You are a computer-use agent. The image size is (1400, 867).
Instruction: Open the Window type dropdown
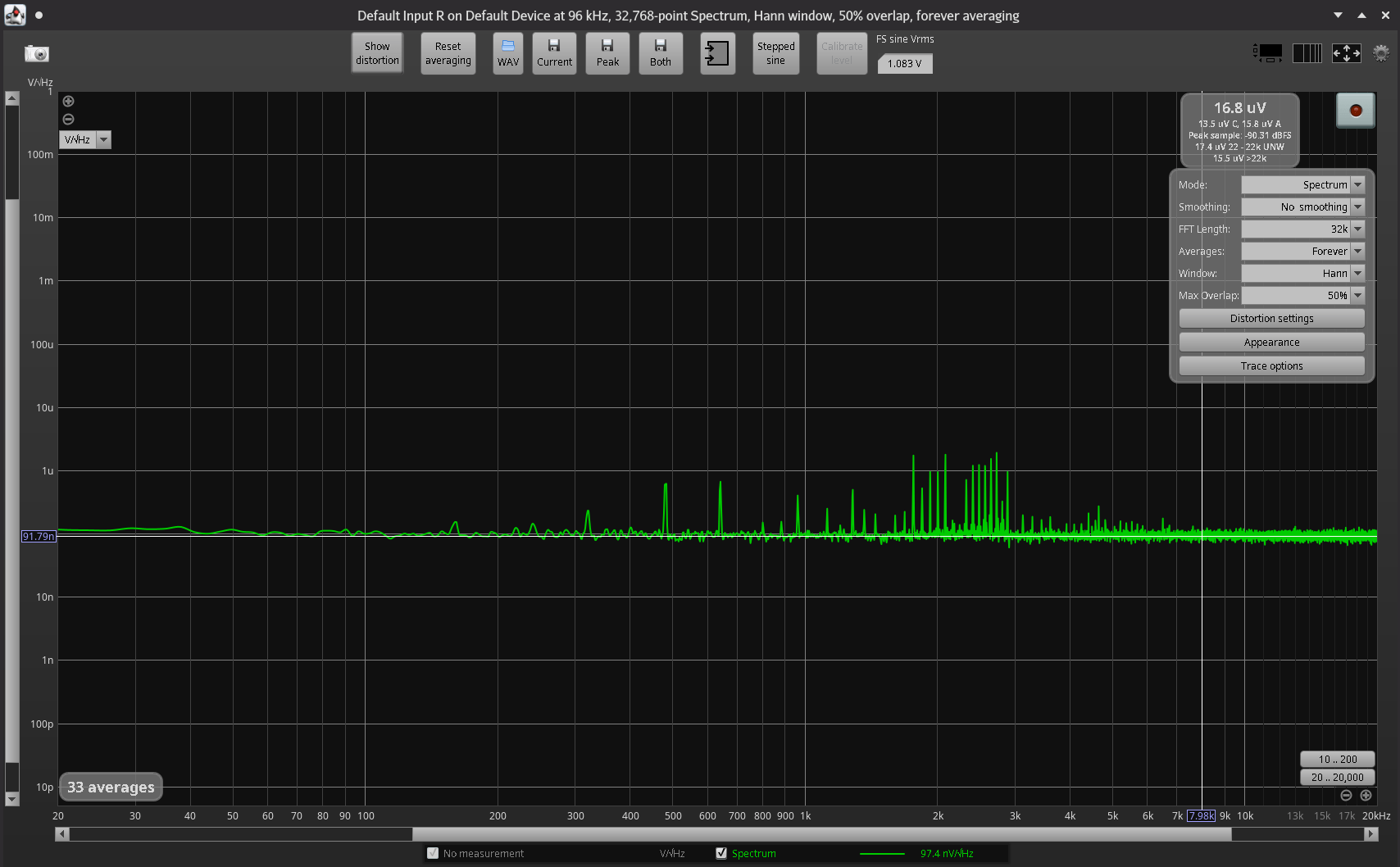1302,274
